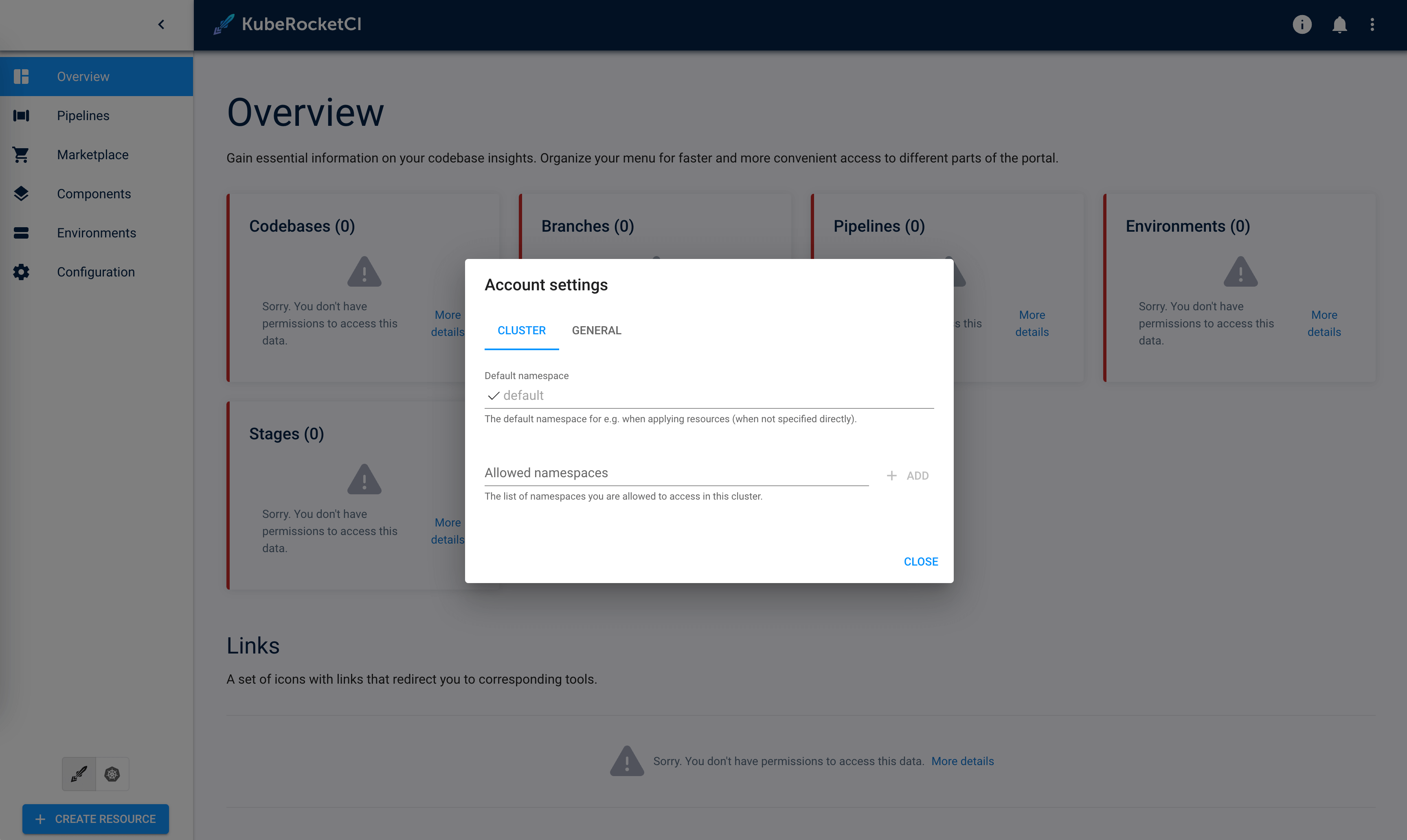Click the KubeRocketCI logo icon
This screenshot has height=840, width=1407.
223,24
